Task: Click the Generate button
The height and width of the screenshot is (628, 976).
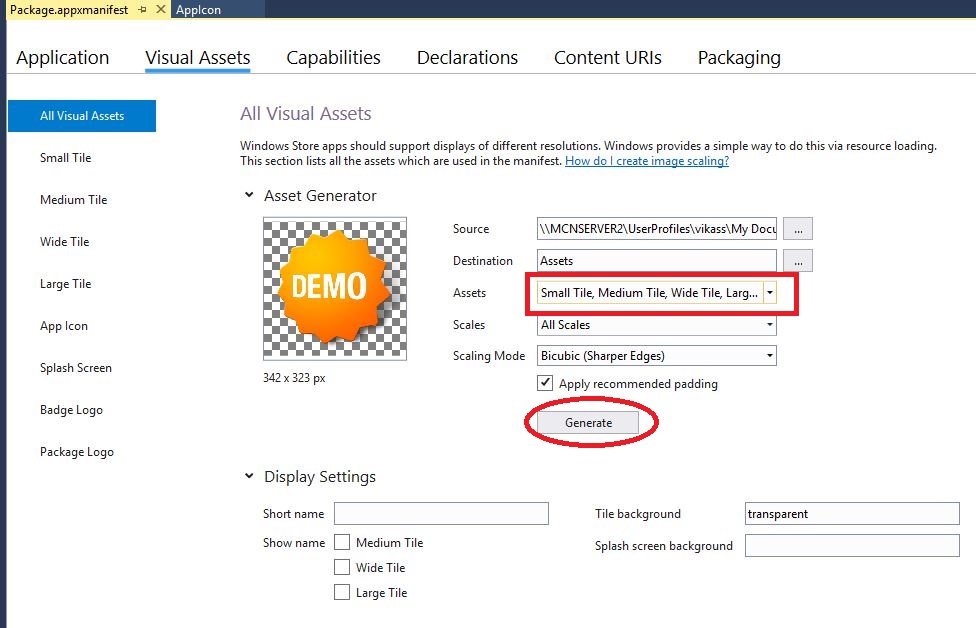Action: (x=588, y=423)
